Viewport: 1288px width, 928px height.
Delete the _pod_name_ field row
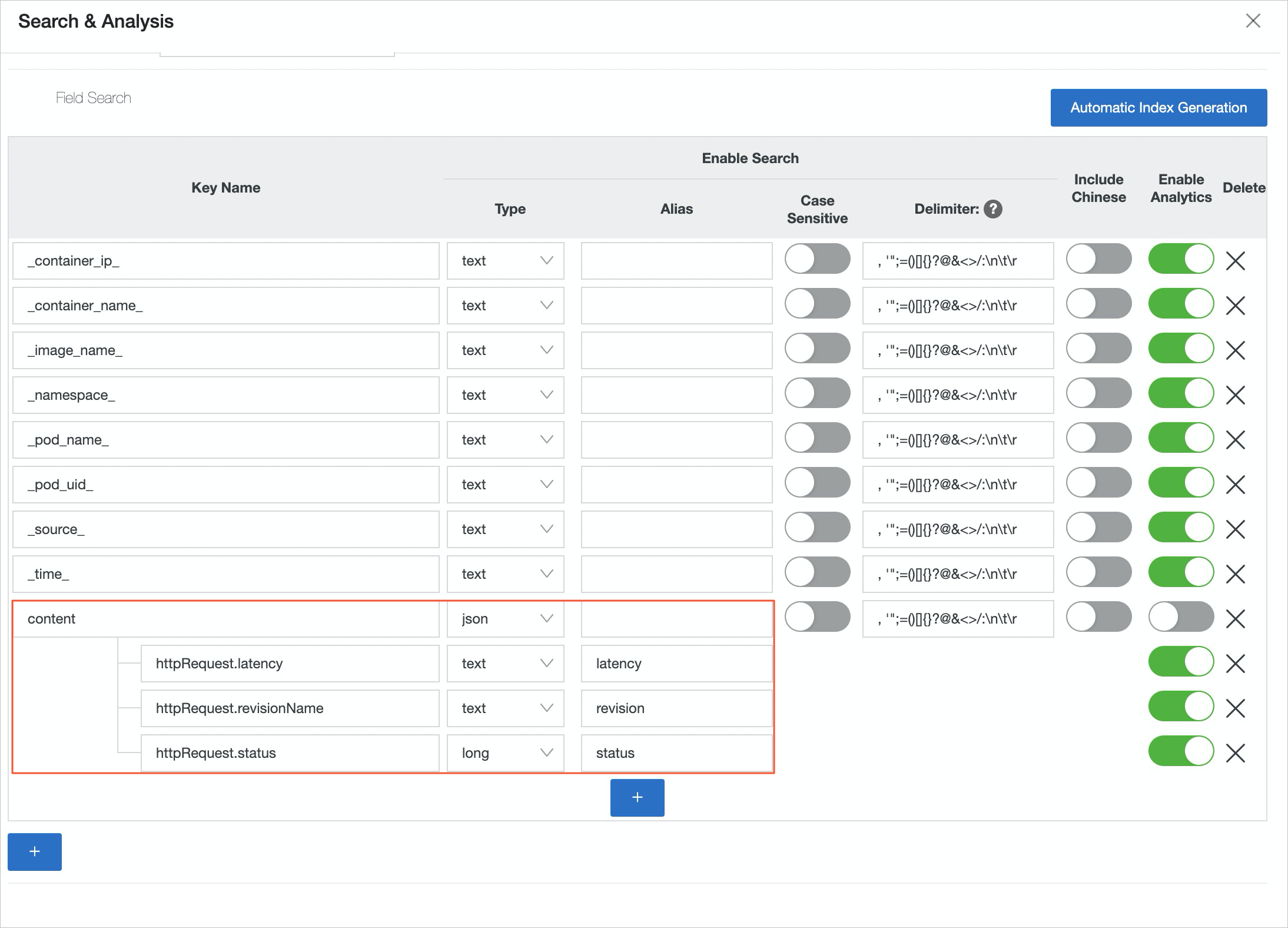pyautogui.click(x=1235, y=439)
